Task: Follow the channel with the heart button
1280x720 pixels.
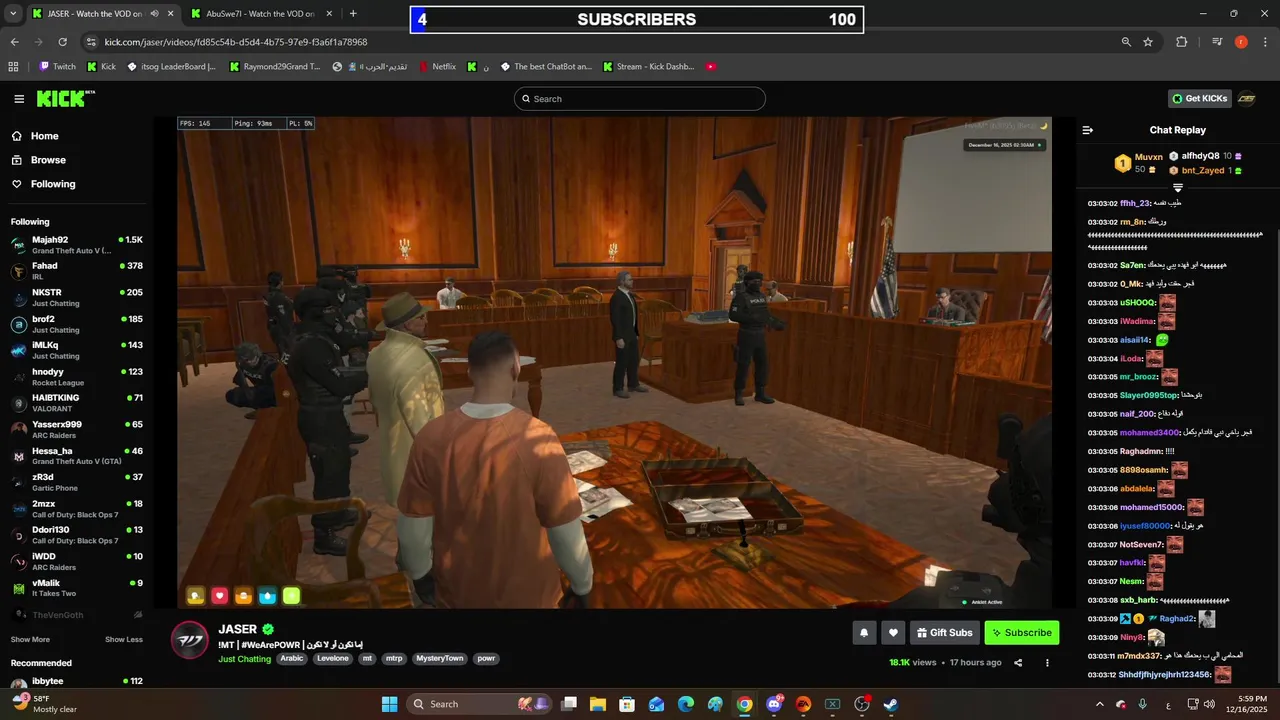Action: pyautogui.click(x=893, y=632)
